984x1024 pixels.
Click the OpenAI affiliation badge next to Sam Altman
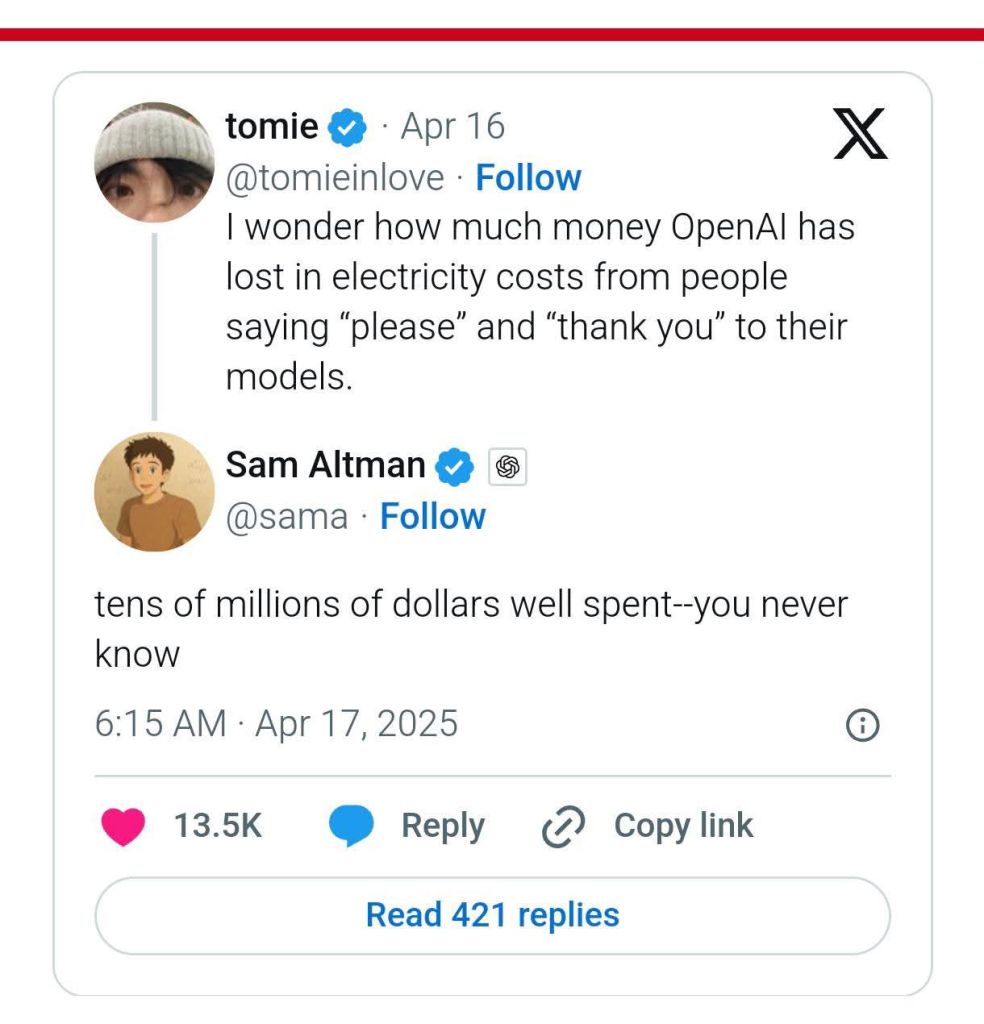tap(507, 466)
